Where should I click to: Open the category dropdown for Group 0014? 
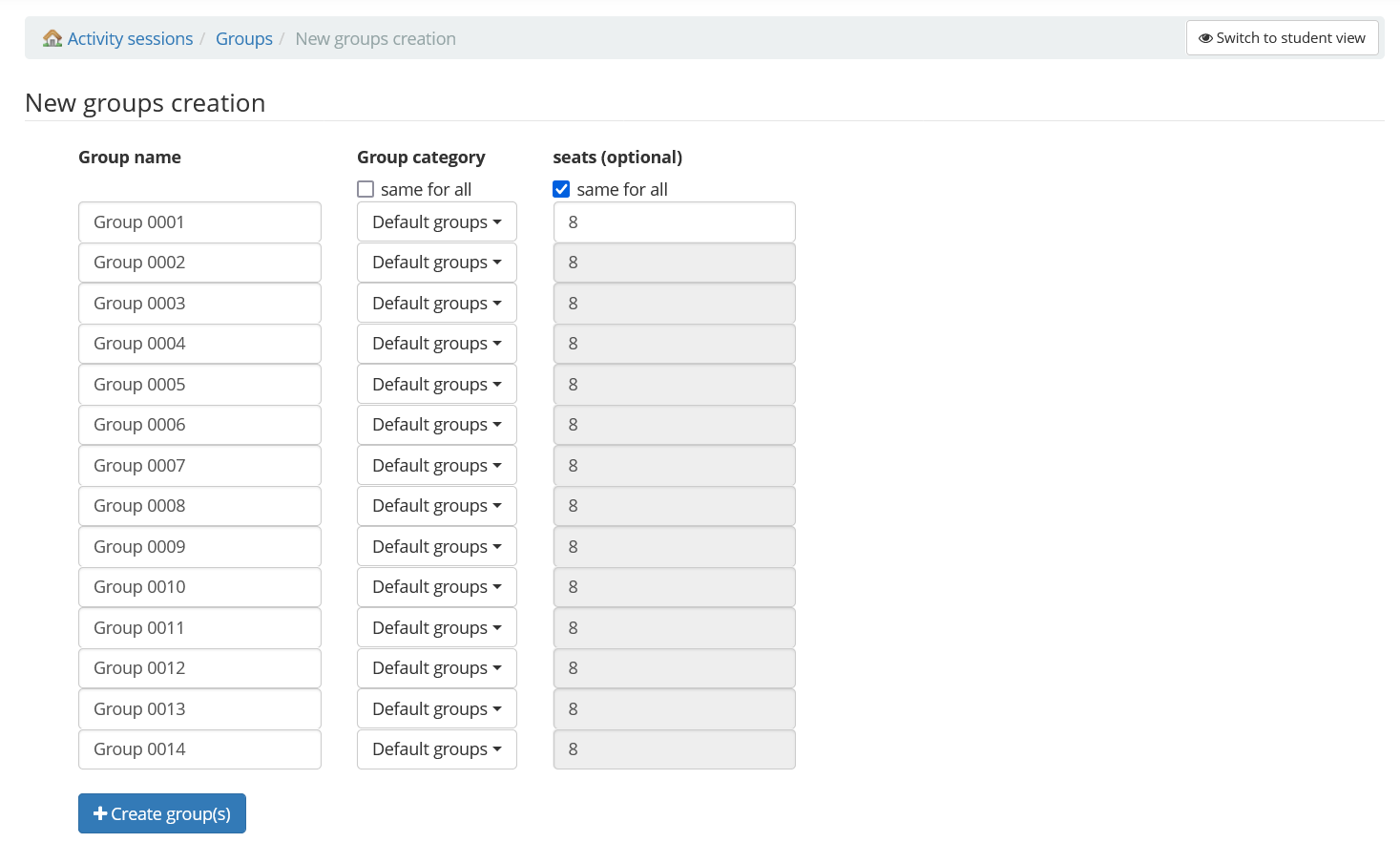[x=436, y=748]
